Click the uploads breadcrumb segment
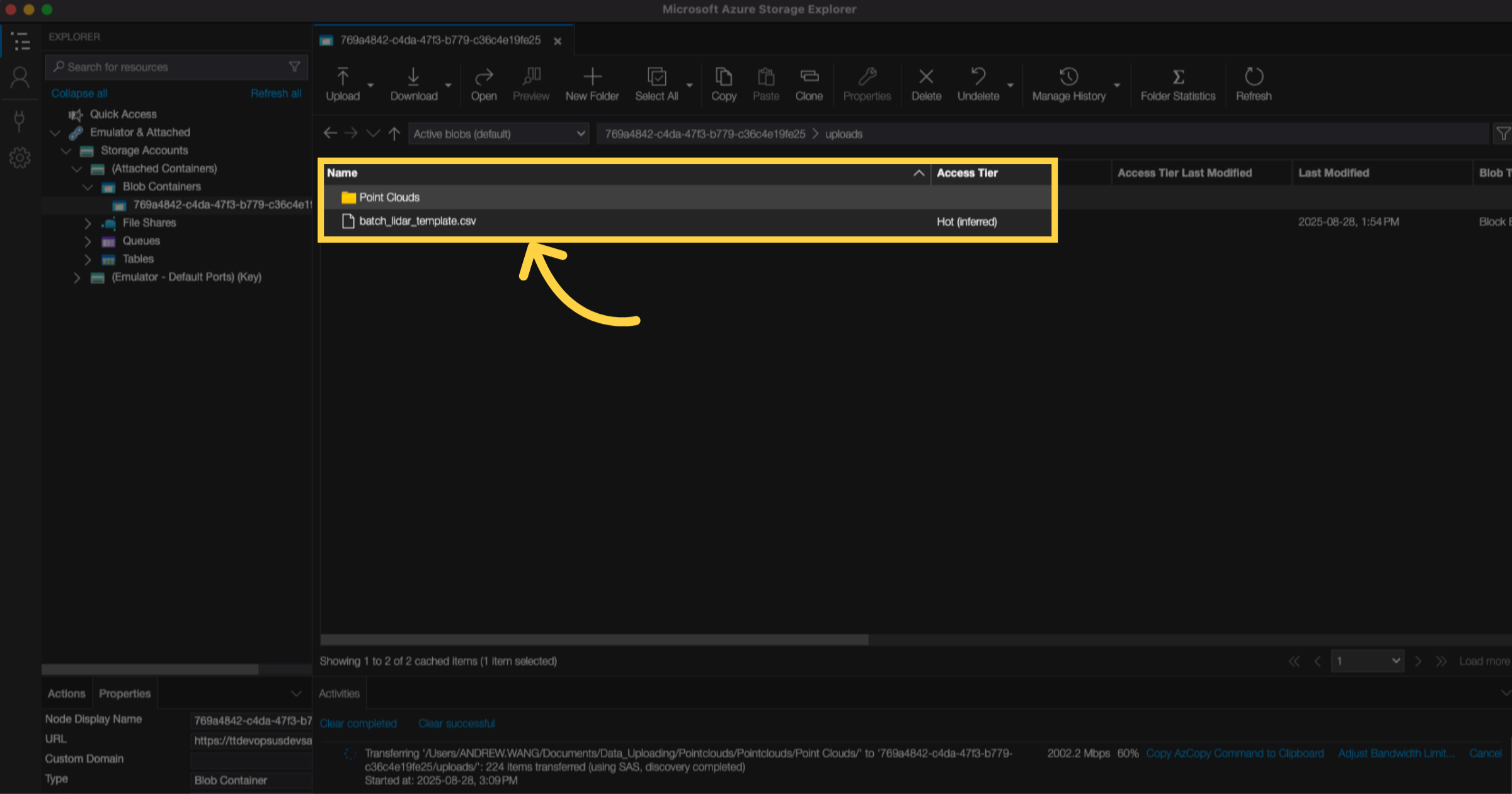The image size is (1512, 794). 844,134
